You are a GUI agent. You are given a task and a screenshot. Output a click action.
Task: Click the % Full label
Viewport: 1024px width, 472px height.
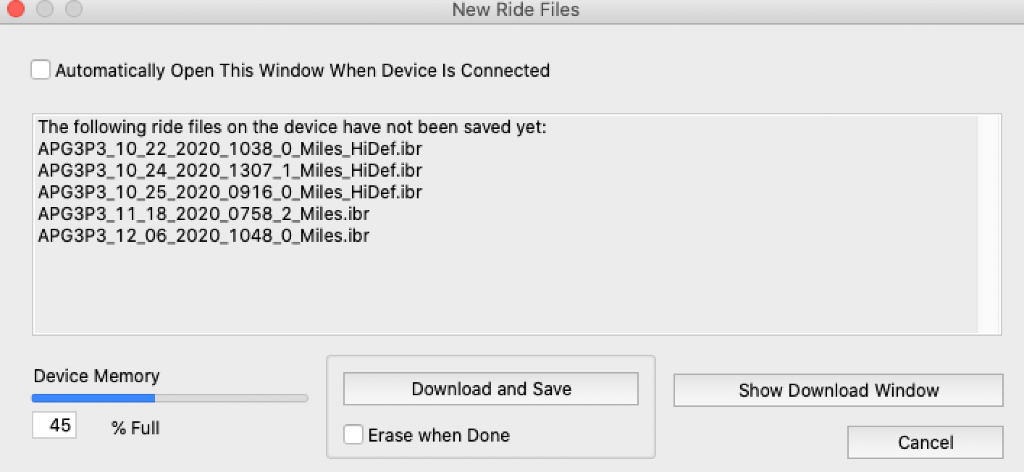(x=135, y=428)
